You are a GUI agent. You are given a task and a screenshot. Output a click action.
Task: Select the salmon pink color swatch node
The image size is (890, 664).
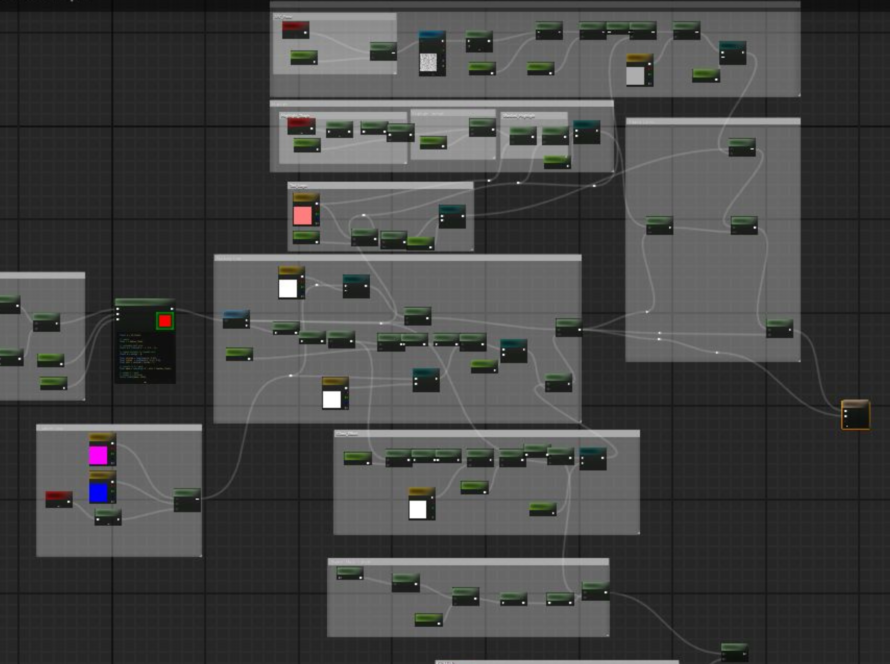tap(303, 215)
